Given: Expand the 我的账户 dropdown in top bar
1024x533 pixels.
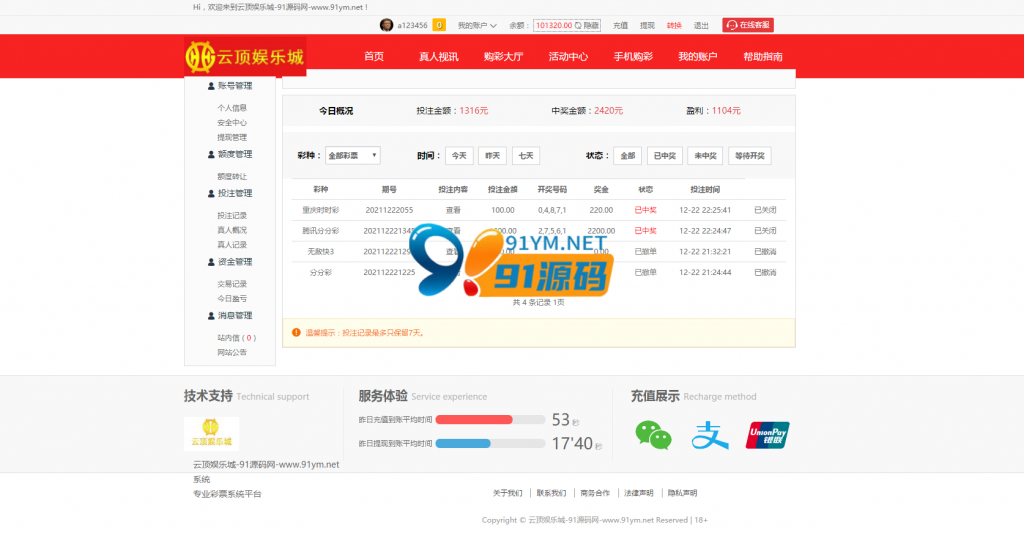Looking at the screenshot, I should click(477, 25).
